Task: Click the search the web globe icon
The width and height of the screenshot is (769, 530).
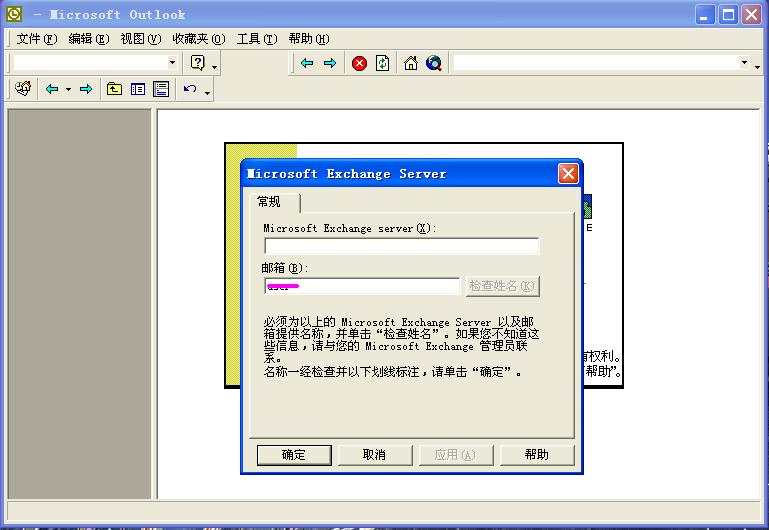Action: [x=434, y=63]
